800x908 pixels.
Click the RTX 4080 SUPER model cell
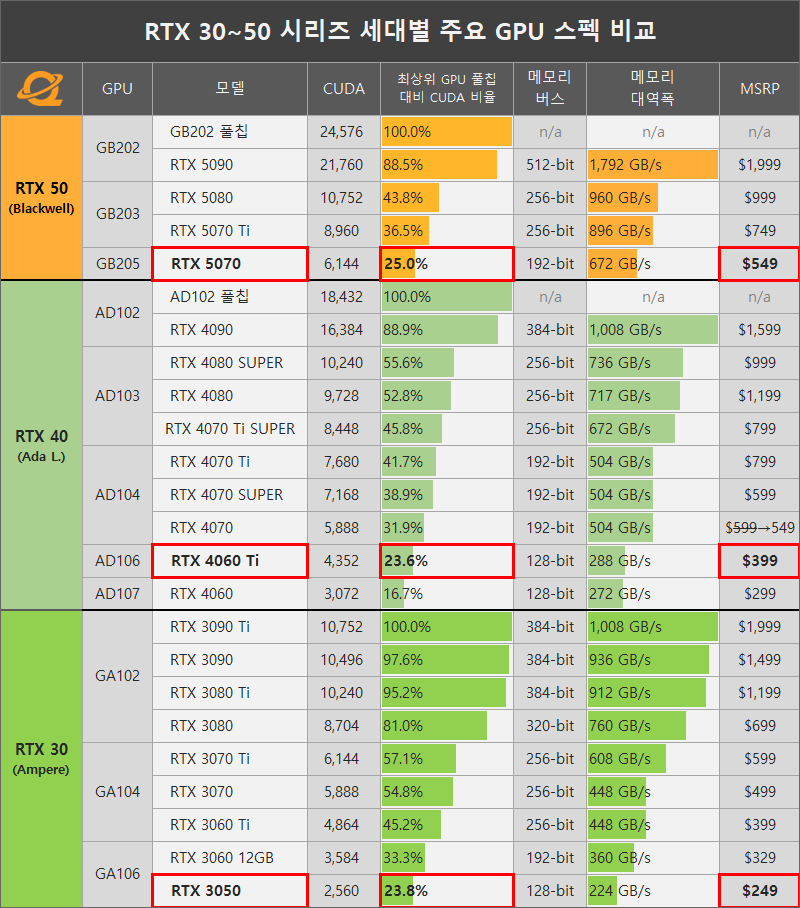tap(230, 363)
